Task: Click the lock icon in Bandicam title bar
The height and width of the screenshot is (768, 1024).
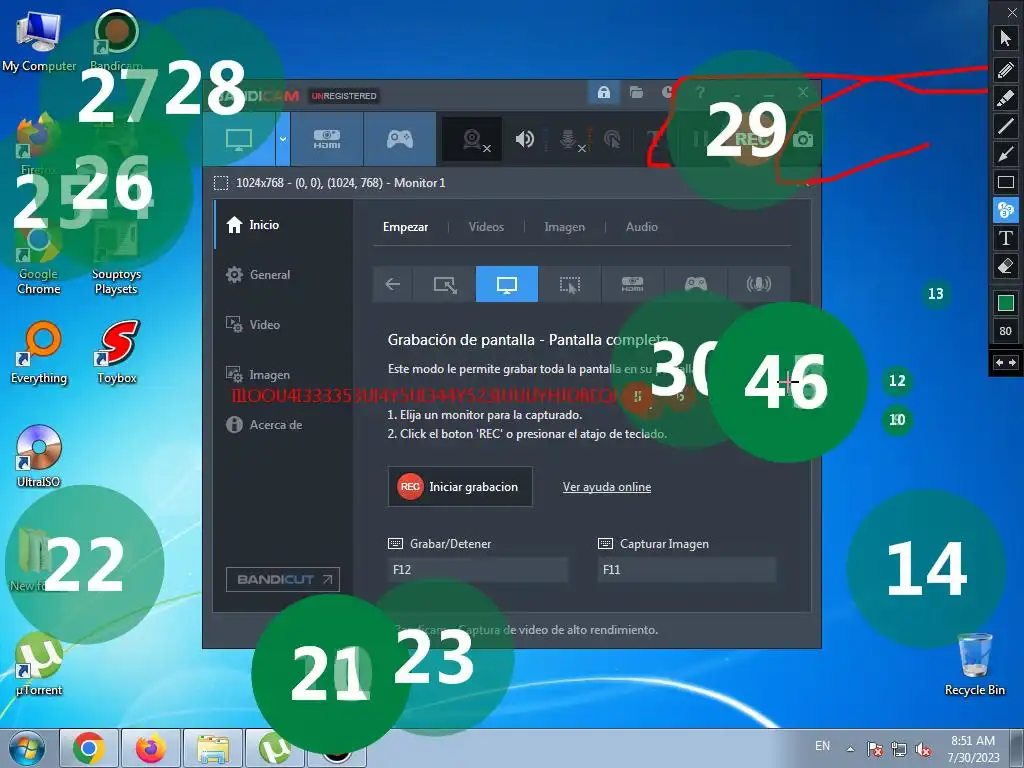Action: 603,92
